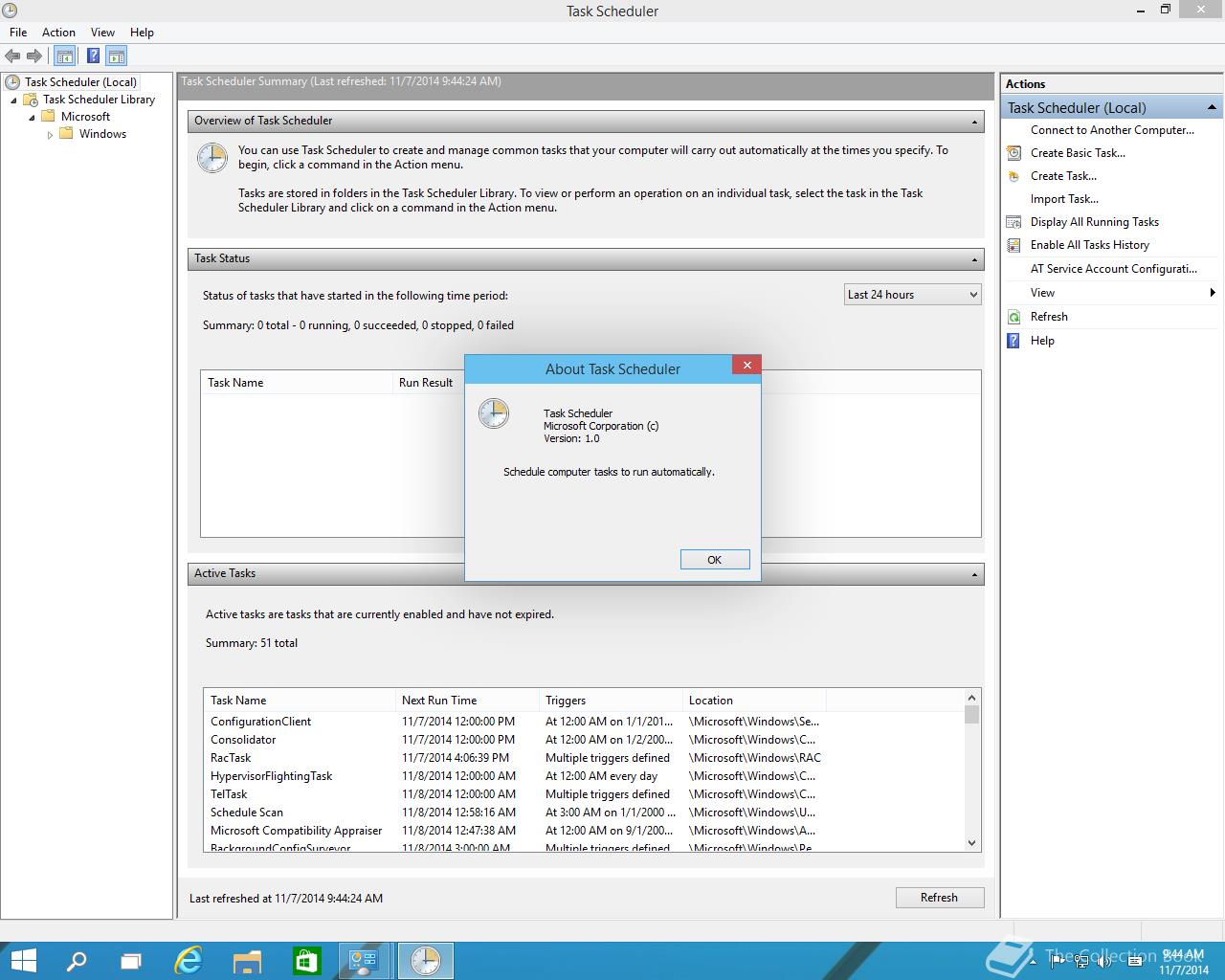
Task: Close the About Task Scheduler dialog
Action: click(746, 365)
